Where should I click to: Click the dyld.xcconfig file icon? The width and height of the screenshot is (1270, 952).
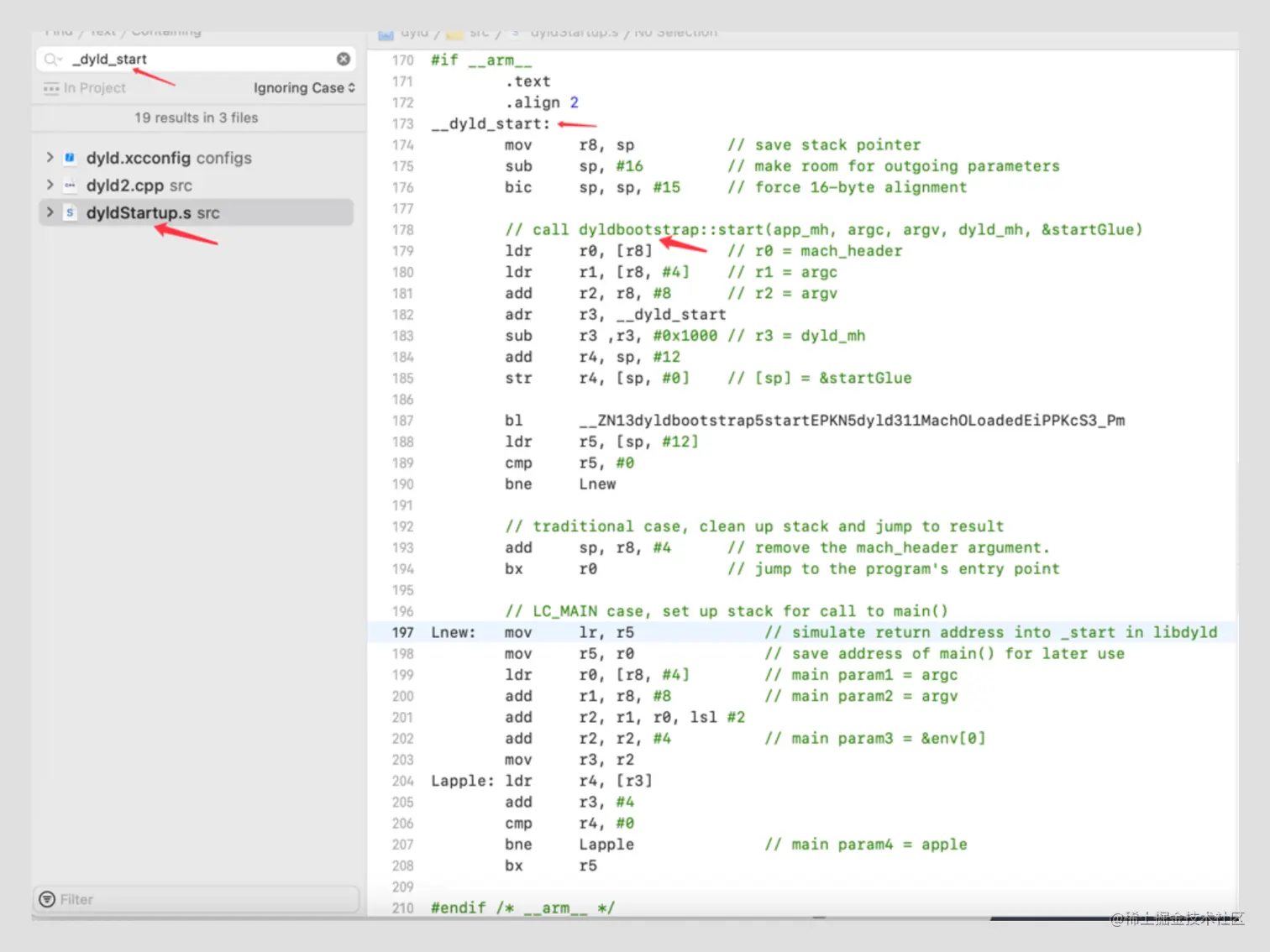[x=70, y=158]
